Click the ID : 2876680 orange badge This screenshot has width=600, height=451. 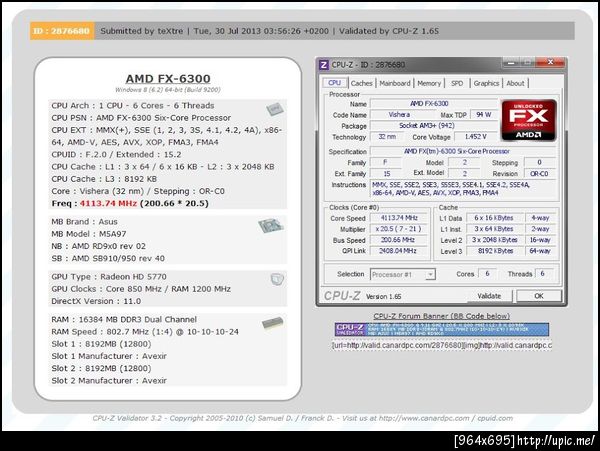(x=62, y=31)
